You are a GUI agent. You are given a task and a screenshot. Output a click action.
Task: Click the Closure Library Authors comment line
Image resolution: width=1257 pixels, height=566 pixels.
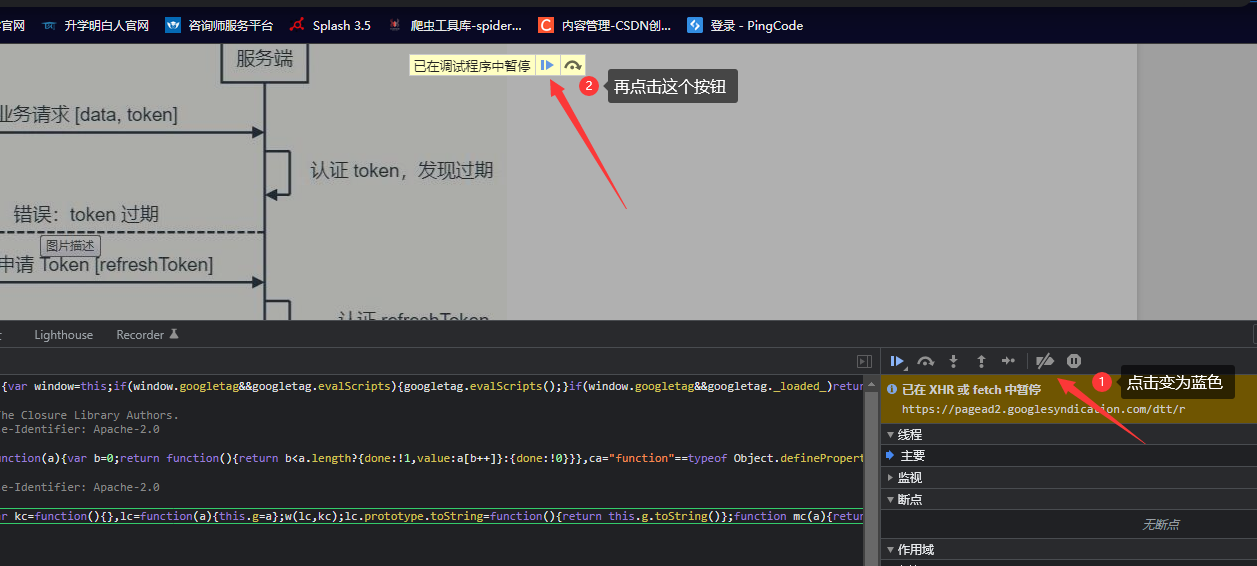pos(90,415)
